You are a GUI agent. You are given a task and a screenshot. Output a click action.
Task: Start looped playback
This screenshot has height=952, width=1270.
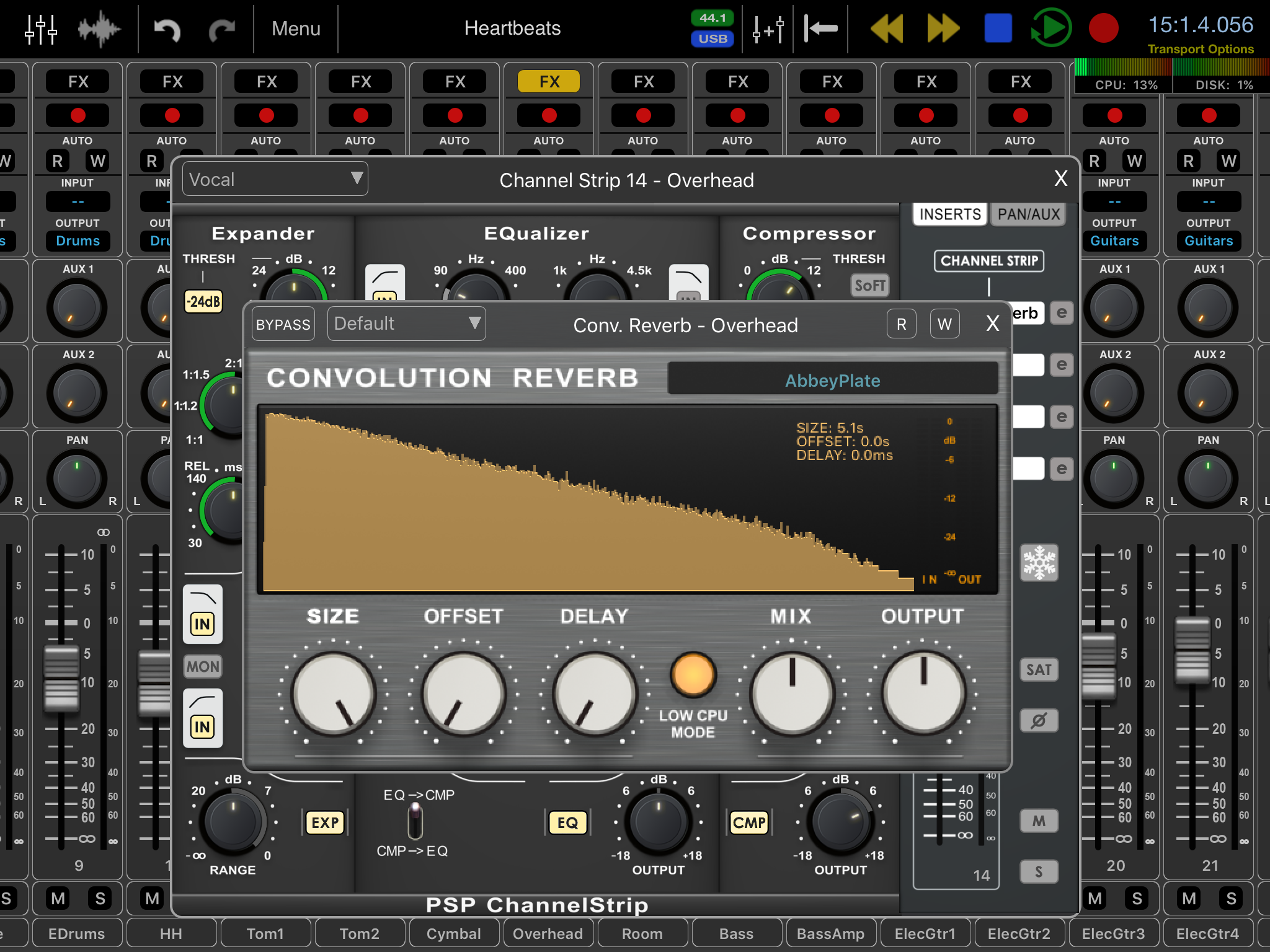[1051, 29]
